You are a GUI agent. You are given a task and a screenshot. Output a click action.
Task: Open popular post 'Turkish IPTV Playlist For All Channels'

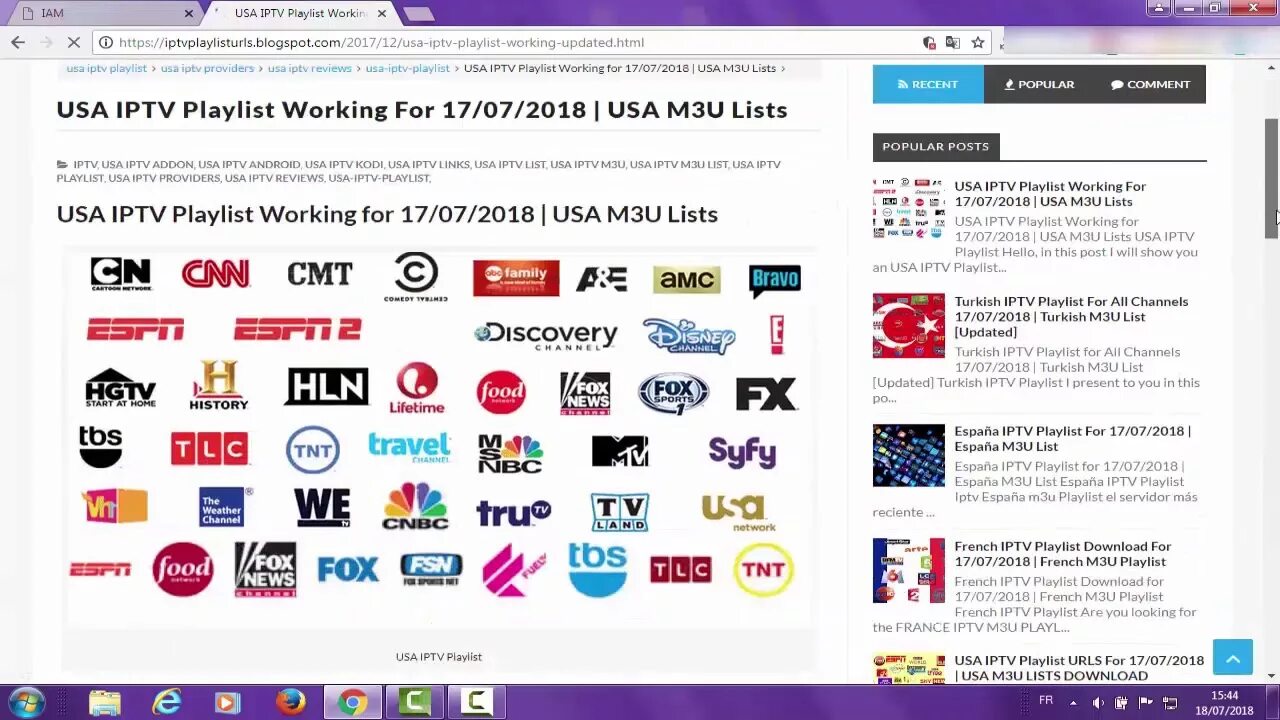(x=1071, y=316)
